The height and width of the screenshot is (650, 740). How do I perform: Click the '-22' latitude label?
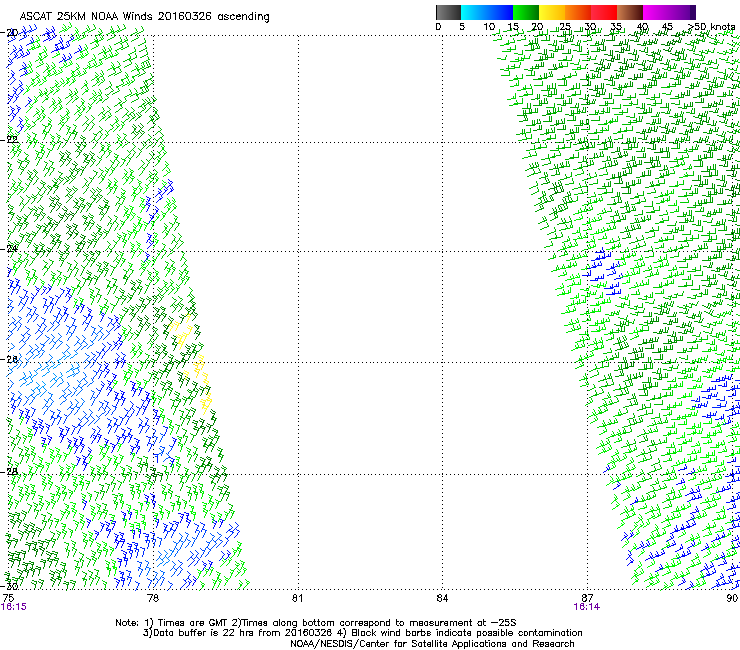pos(10,140)
